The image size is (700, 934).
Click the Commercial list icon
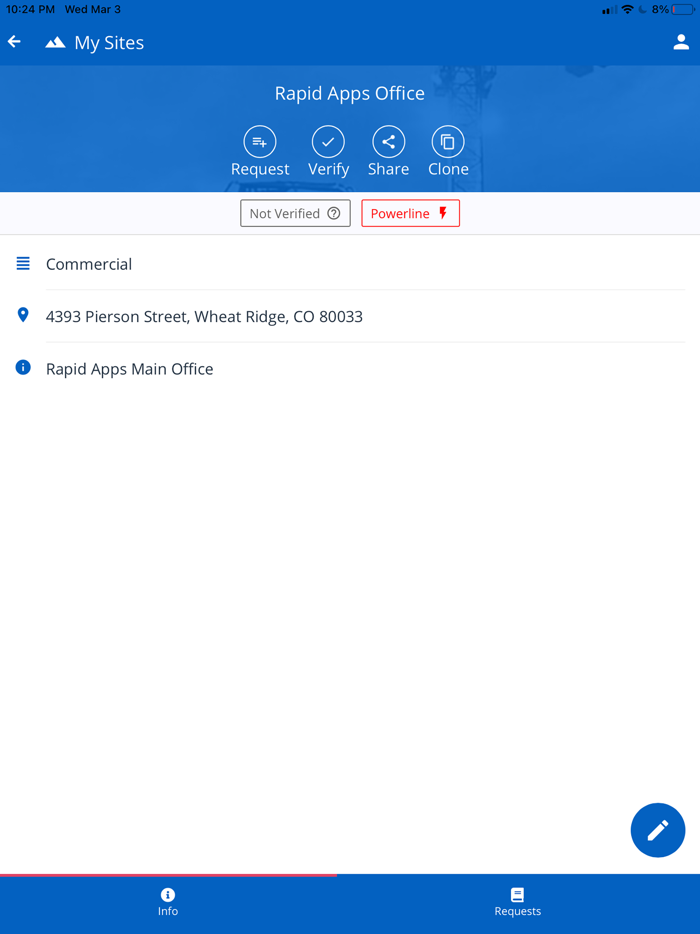tap(23, 263)
